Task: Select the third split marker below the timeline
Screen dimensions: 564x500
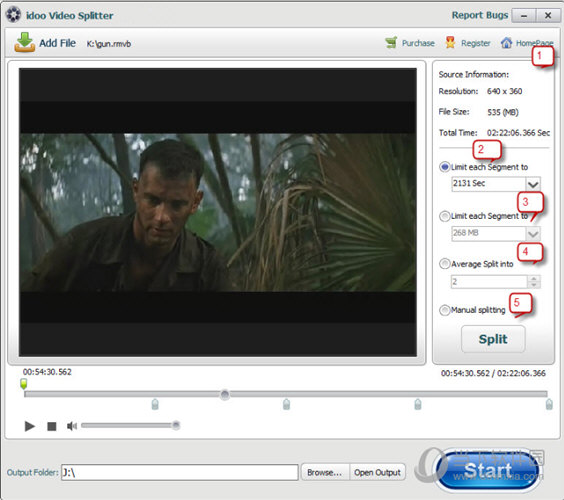Action: click(x=418, y=404)
